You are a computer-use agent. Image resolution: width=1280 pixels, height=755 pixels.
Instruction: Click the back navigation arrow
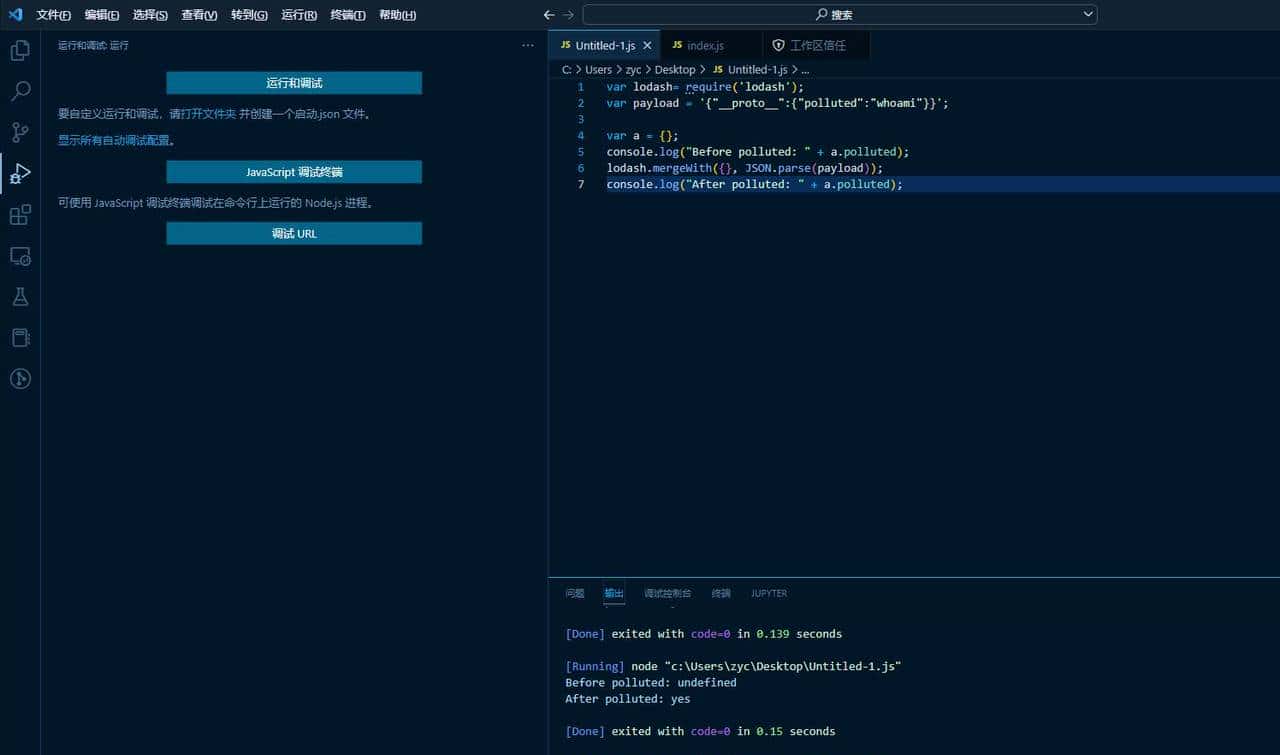pos(548,14)
